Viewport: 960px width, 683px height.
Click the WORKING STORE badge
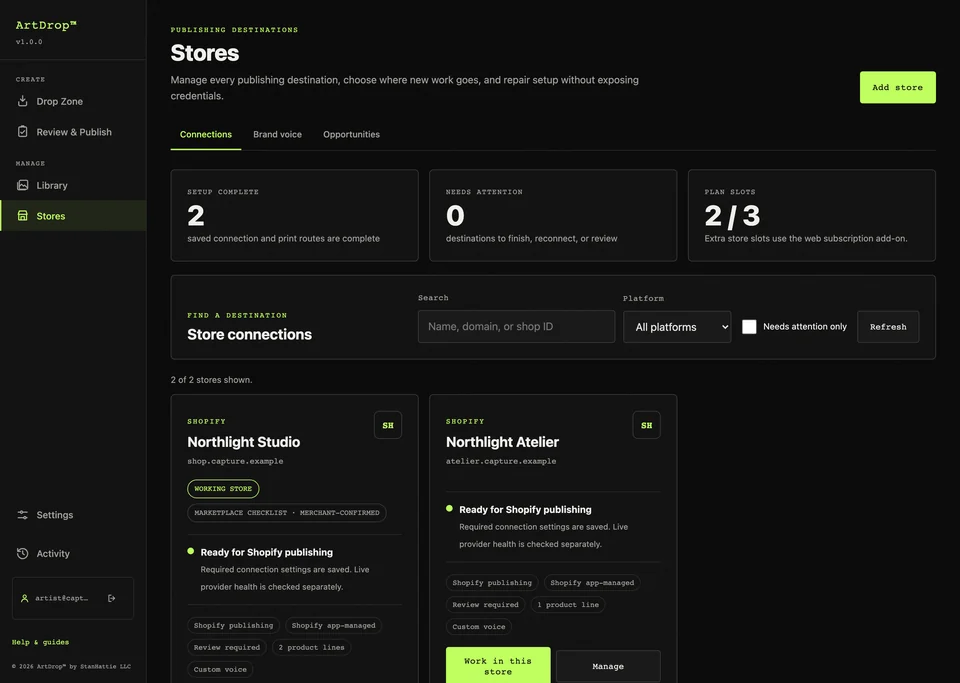tap(223, 489)
